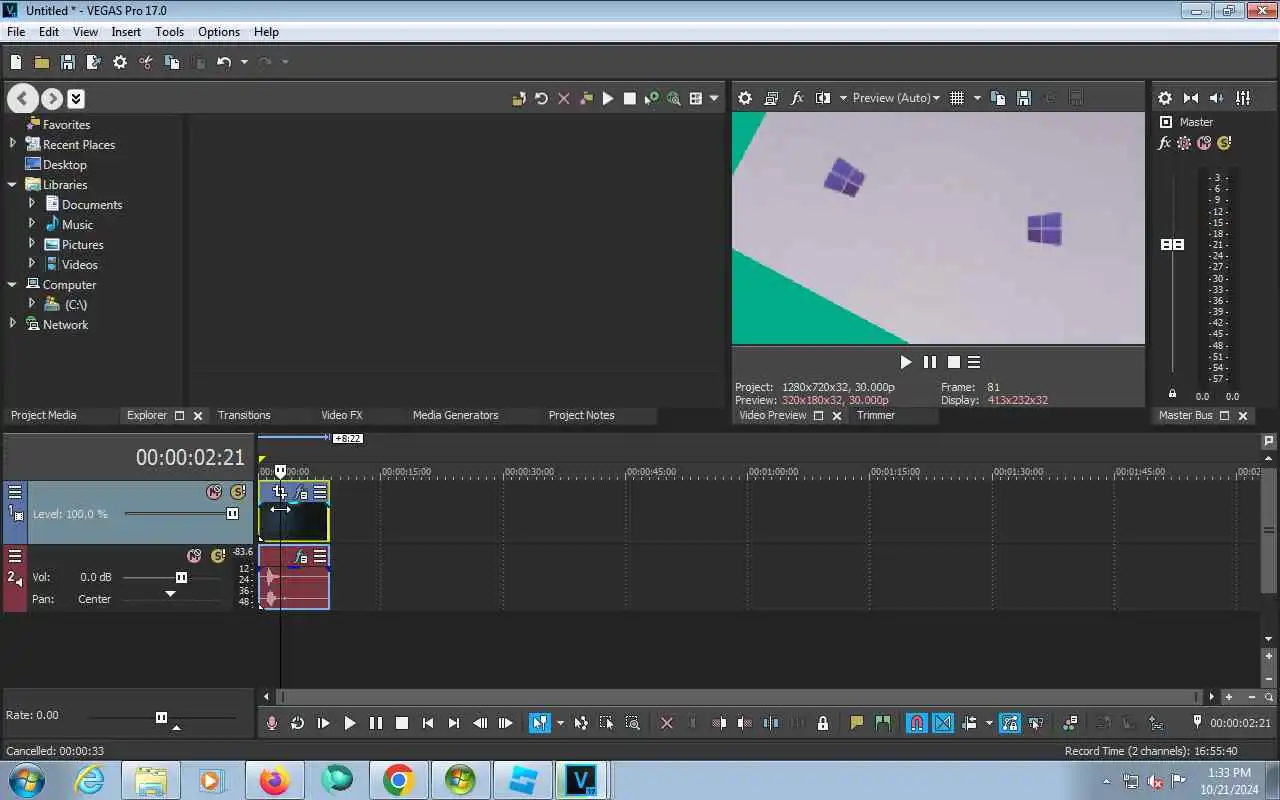Switch to the Video FX tab
The height and width of the screenshot is (800, 1280).
coord(341,415)
